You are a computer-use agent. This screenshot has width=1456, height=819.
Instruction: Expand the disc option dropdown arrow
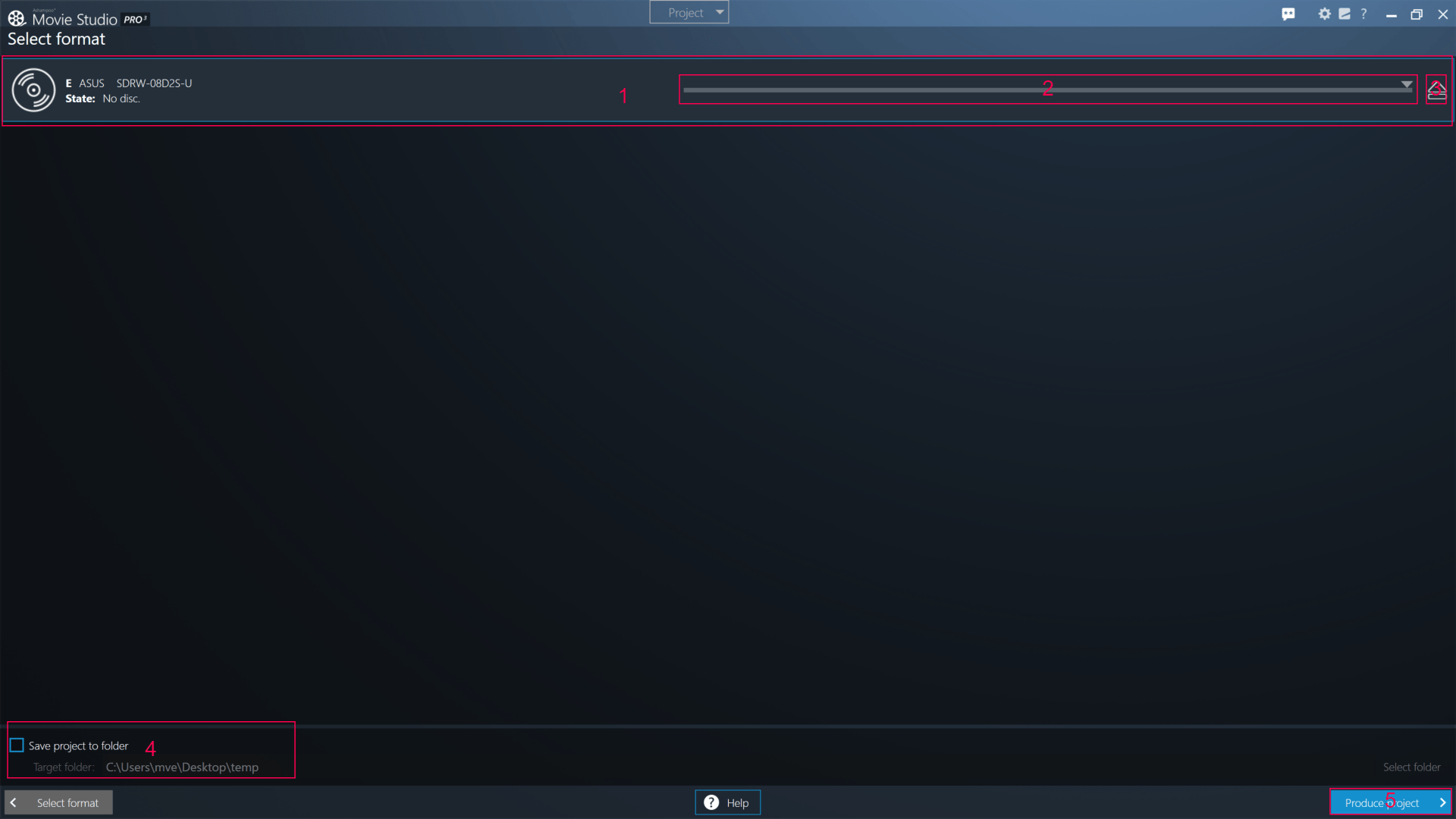(1407, 84)
